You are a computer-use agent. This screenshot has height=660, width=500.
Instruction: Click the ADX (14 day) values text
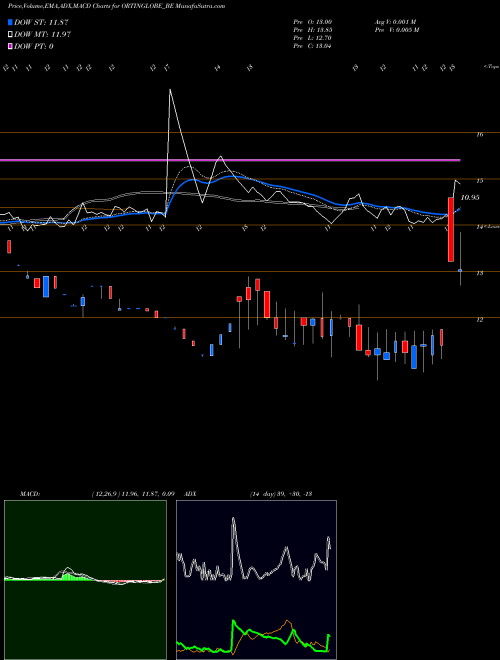(281, 494)
